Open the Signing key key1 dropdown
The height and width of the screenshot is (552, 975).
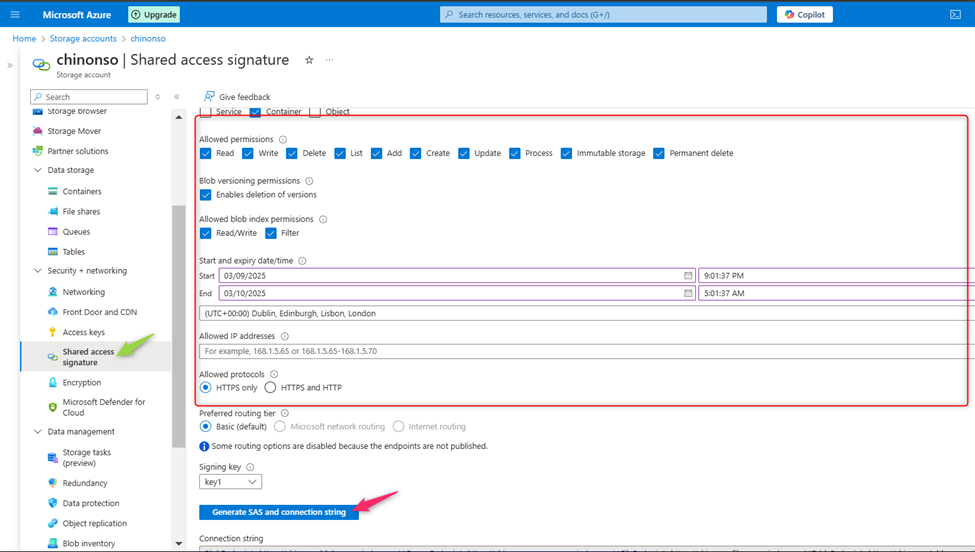point(230,482)
